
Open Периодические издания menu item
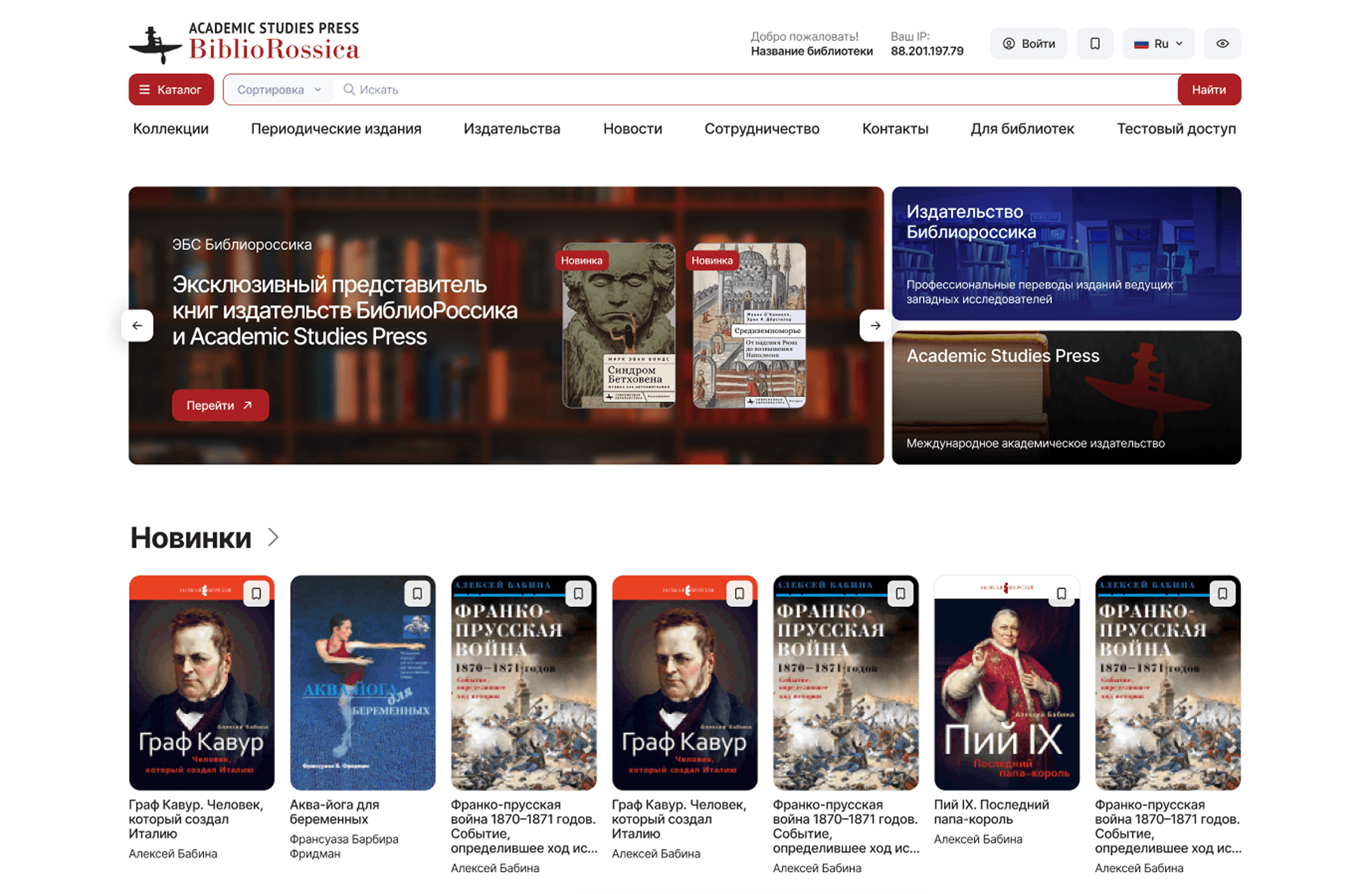(336, 129)
